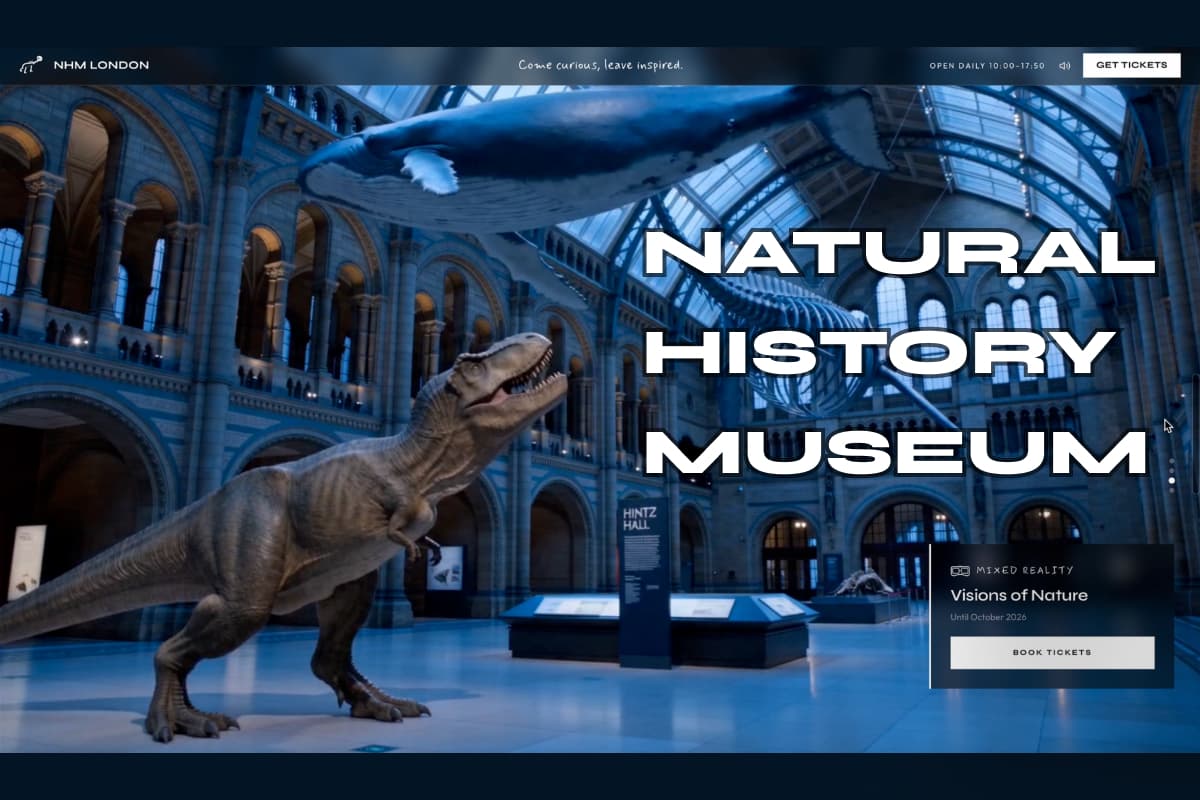This screenshot has width=1200, height=800.
Task: Click the 'Until October 2026' date text
Action: pos(989,617)
